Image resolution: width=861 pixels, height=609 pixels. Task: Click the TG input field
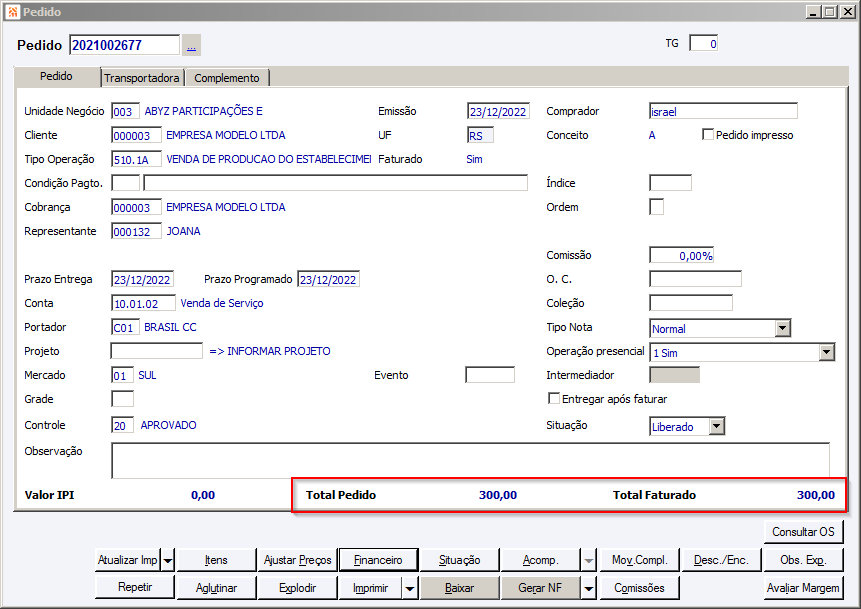(703, 43)
